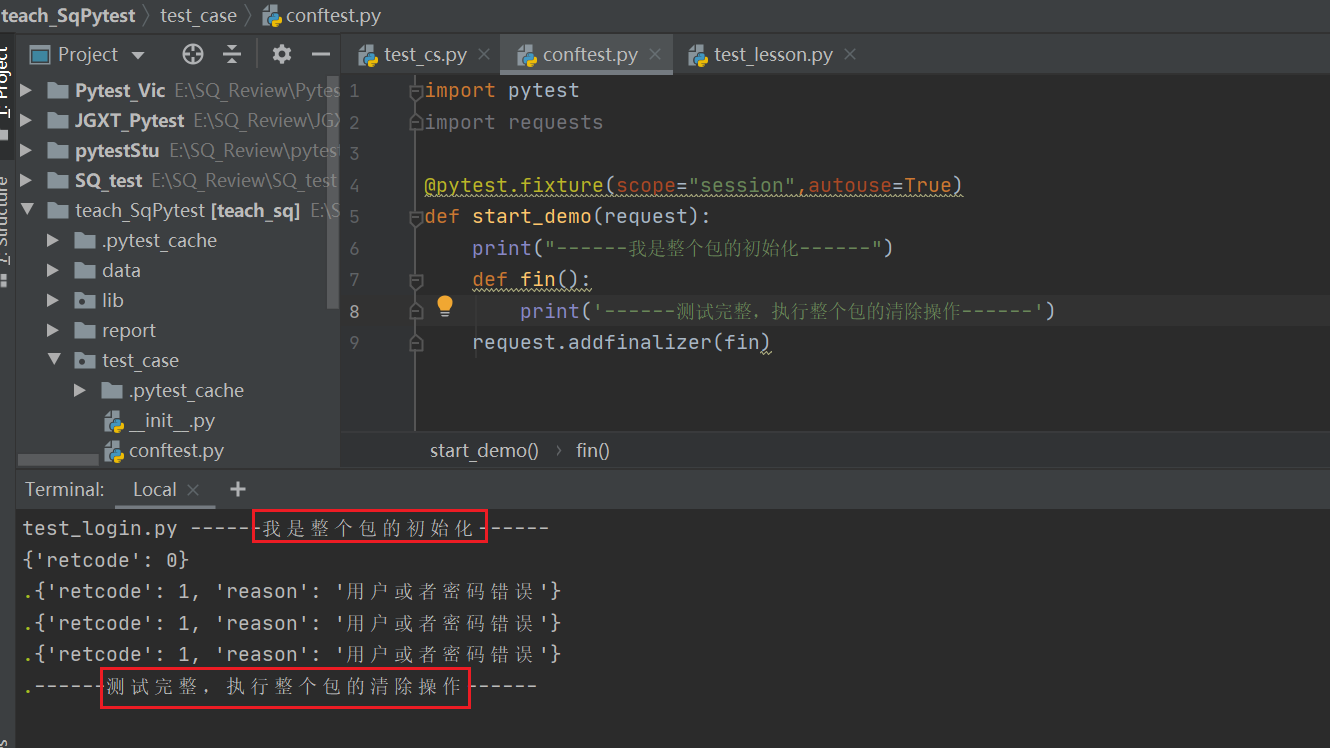
Task: Click the data folder icon
Action: pyautogui.click(x=85, y=271)
